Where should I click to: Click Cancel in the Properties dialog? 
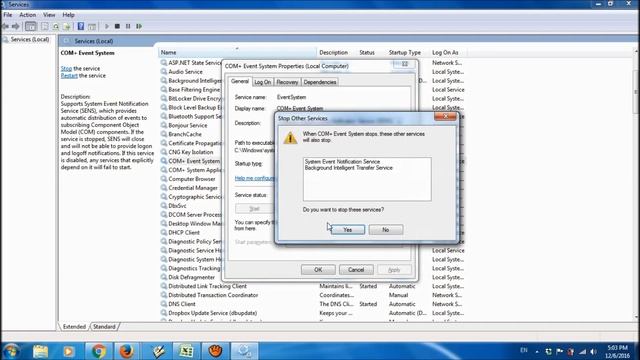click(x=356, y=270)
